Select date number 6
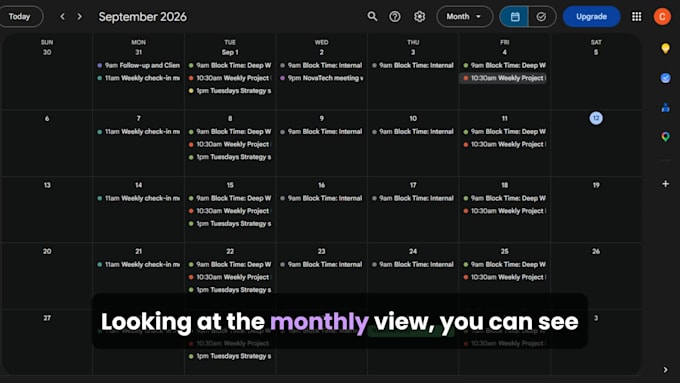 [47, 118]
